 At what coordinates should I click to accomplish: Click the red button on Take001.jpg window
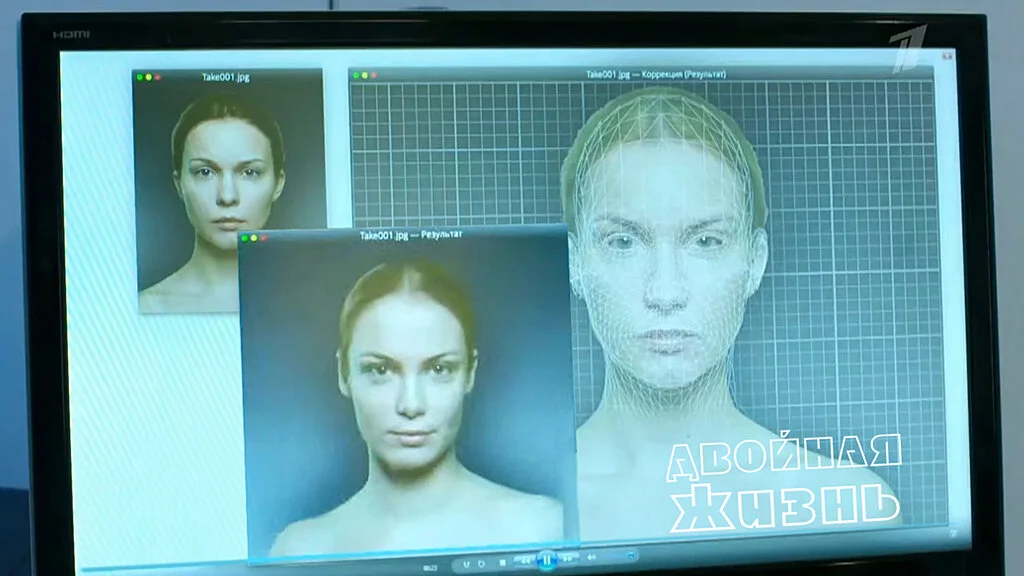click(x=157, y=77)
